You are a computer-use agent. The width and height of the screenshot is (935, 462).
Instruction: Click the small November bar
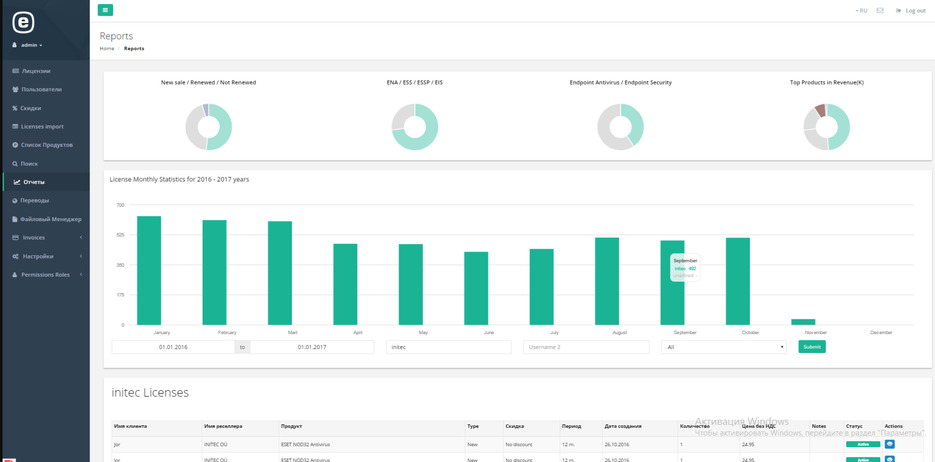pos(803,322)
